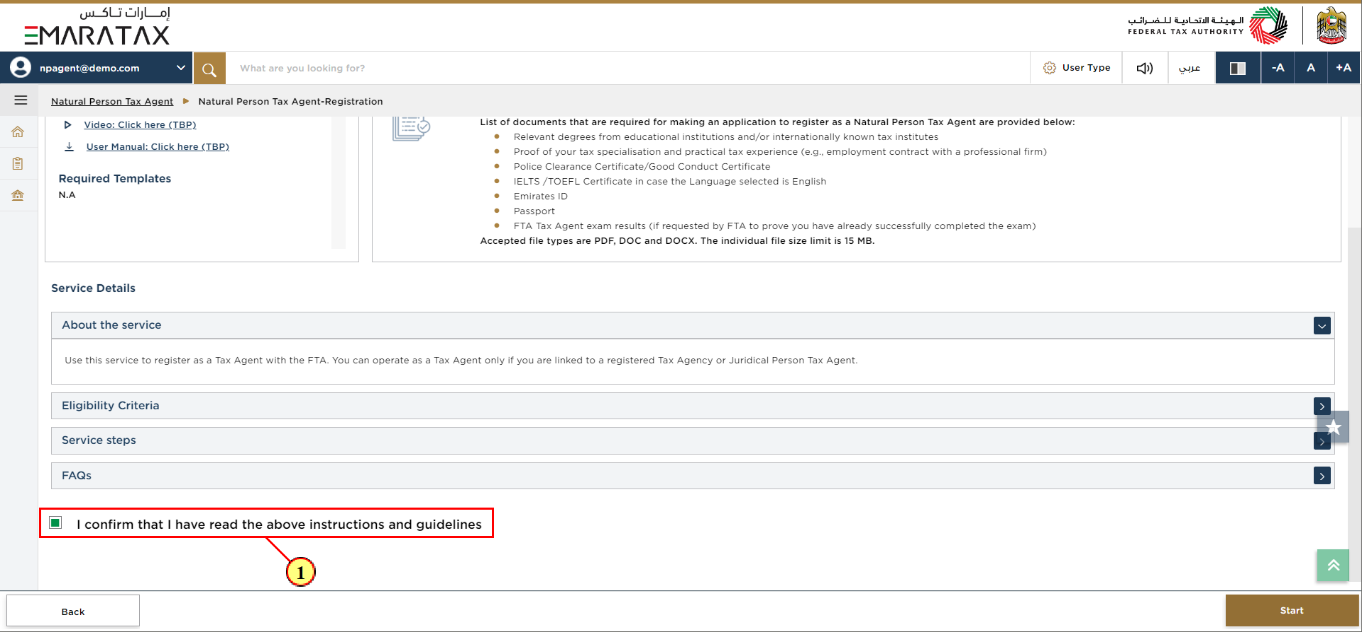
Task: Open the npagent@demo.com account dropdown
Action: [x=97, y=68]
